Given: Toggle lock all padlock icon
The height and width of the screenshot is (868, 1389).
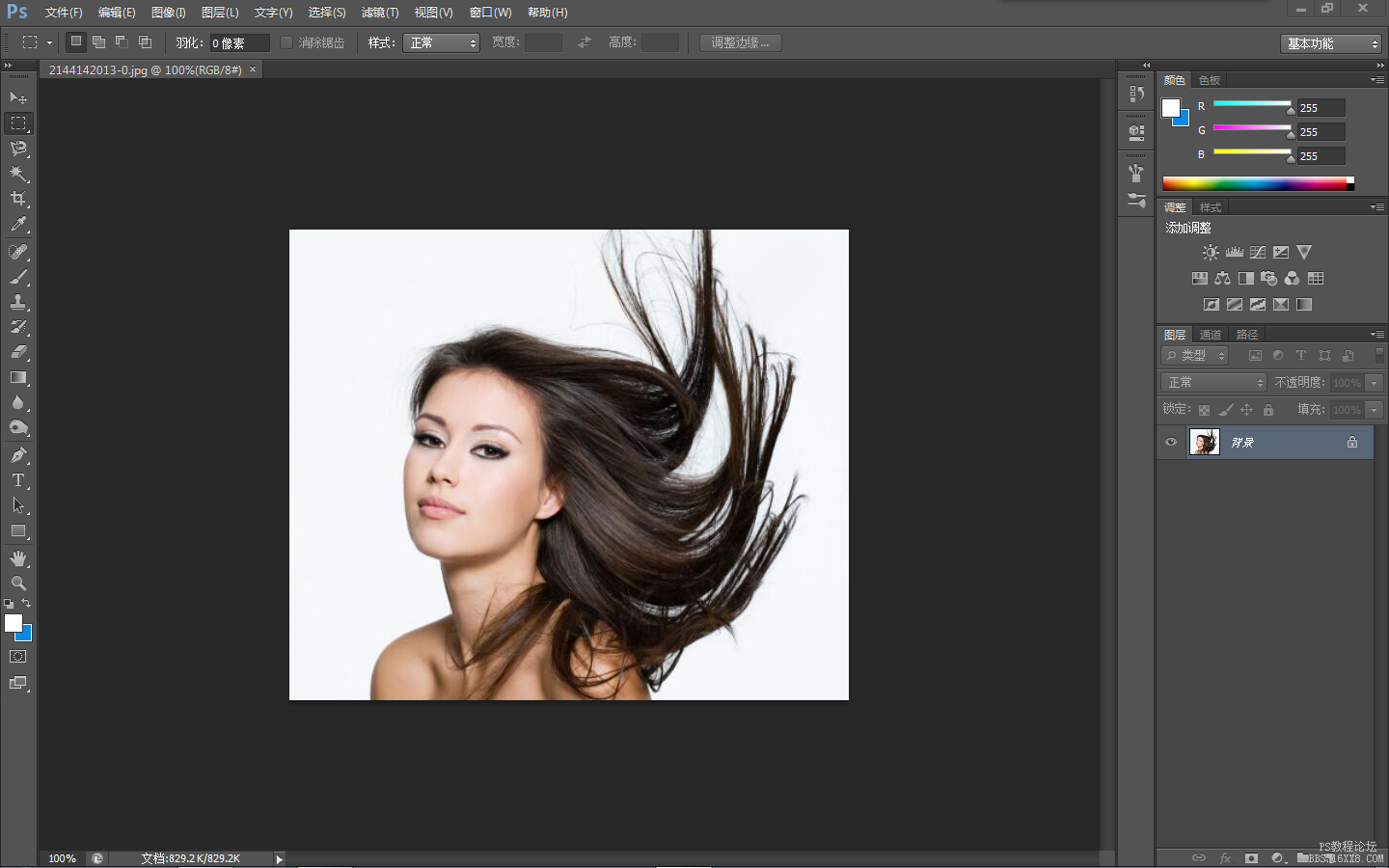Looking at the screenshot, I should 1268,410.
